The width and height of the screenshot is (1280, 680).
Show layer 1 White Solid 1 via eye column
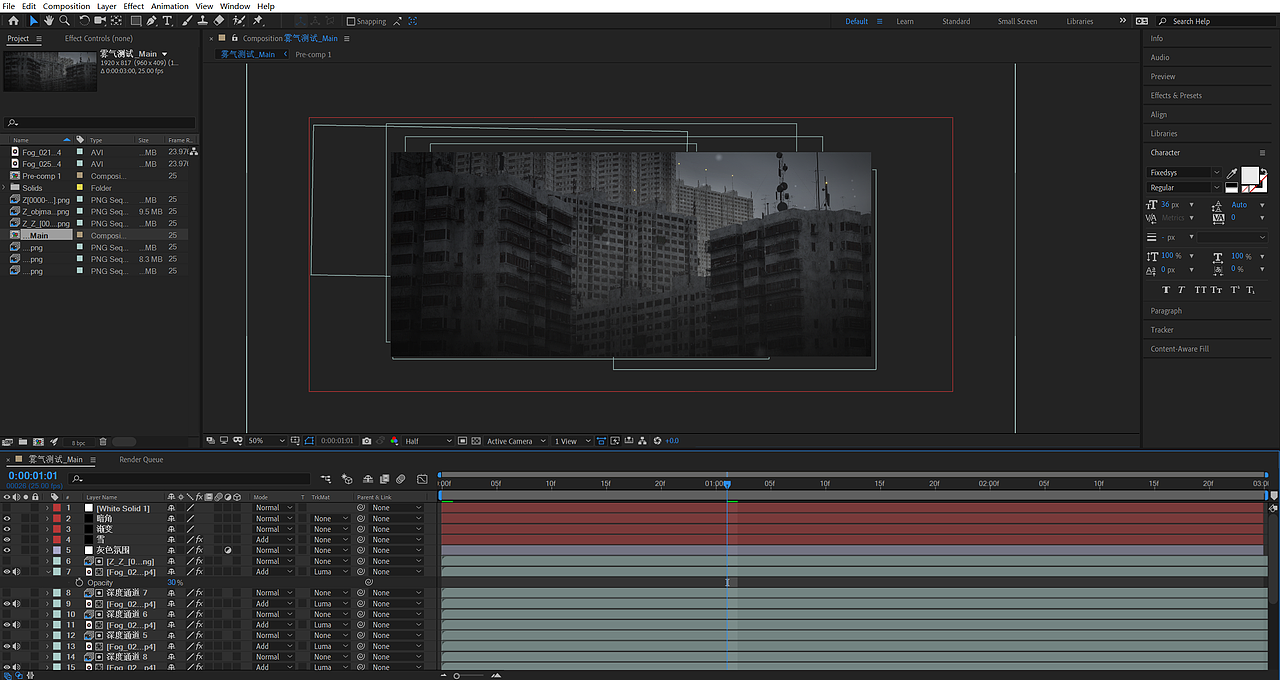(7, 508)
